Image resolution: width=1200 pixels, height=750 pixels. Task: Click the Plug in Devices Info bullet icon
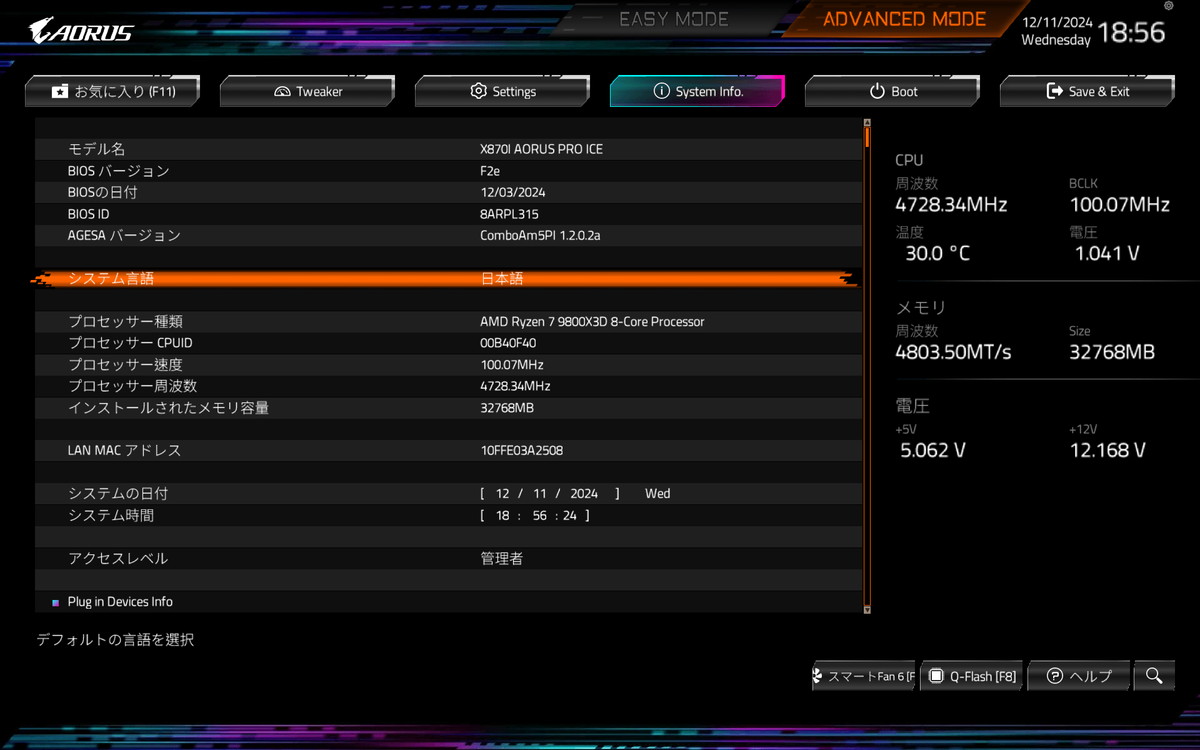[56, 603]
